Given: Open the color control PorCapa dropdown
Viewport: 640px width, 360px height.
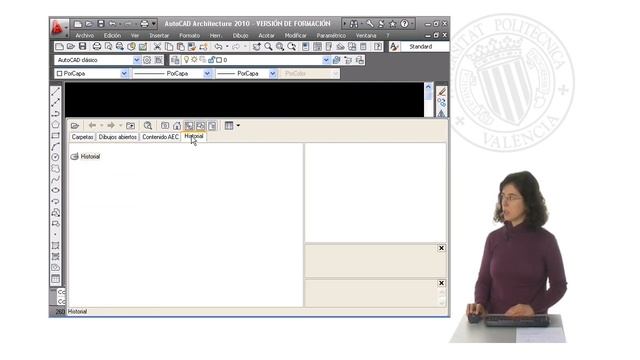Looking at the screenshot, I should (x=124, y=73).
